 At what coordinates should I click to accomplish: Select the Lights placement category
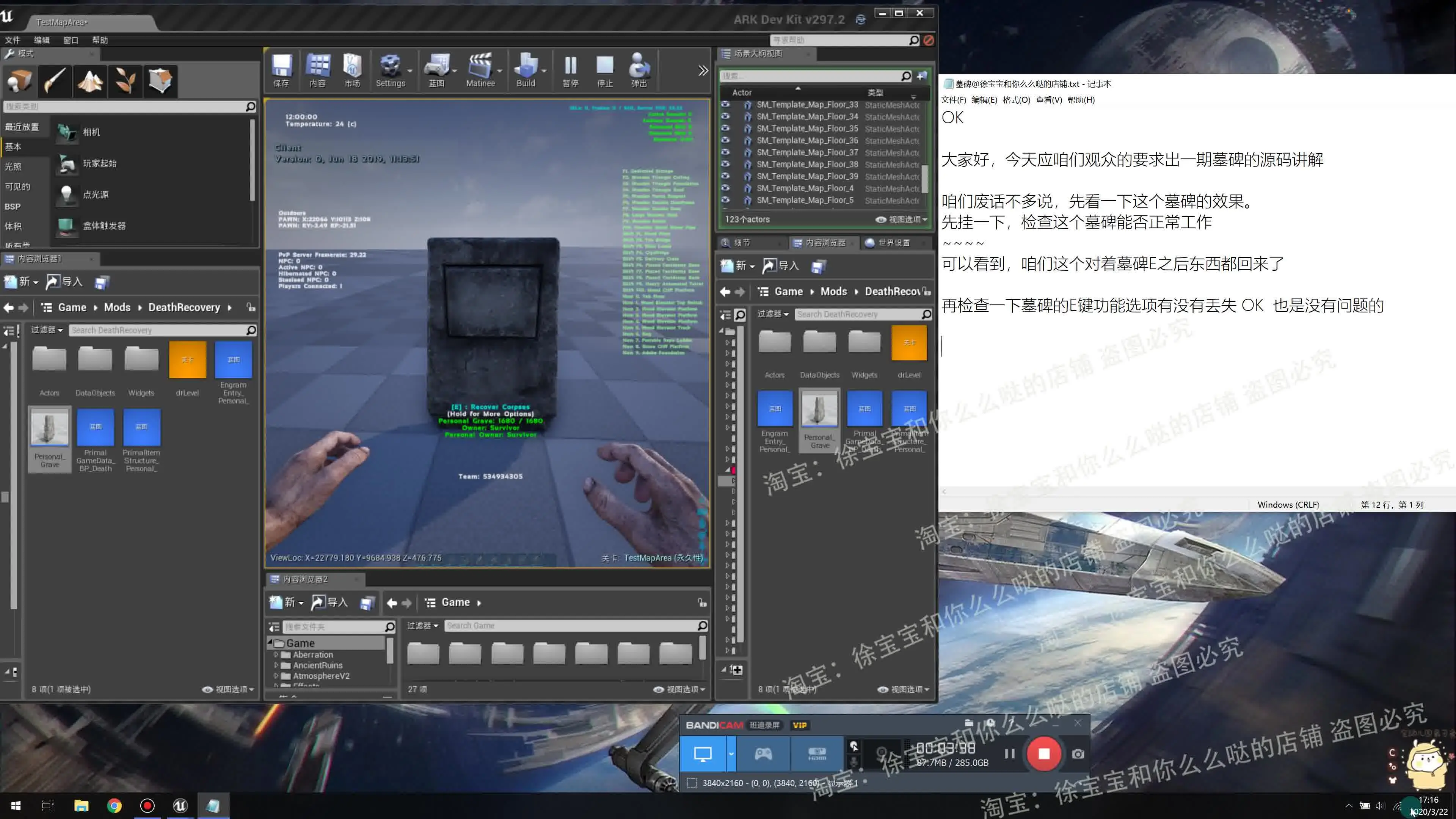13,167
